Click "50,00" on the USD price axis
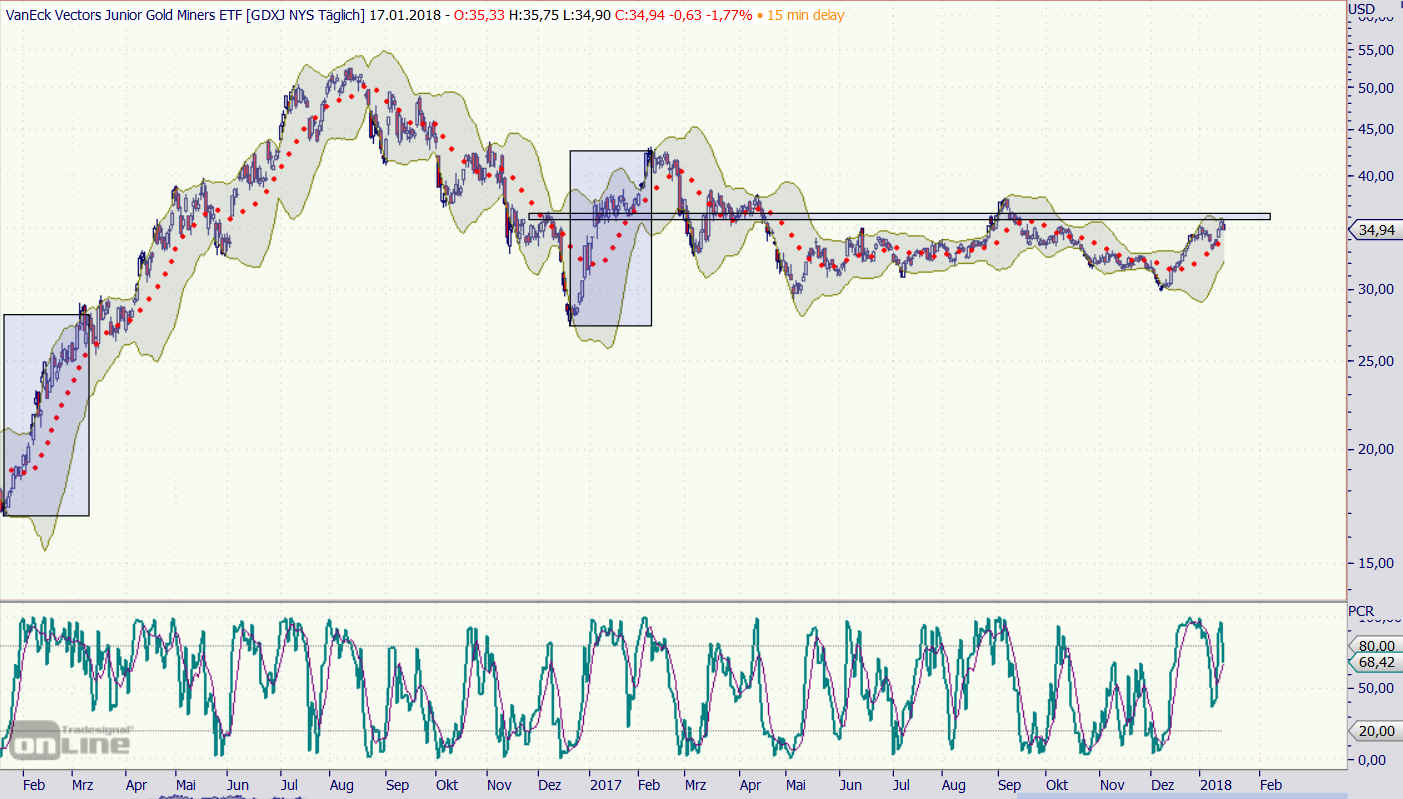This screenshot has height=799, width=1403. 1374,88
